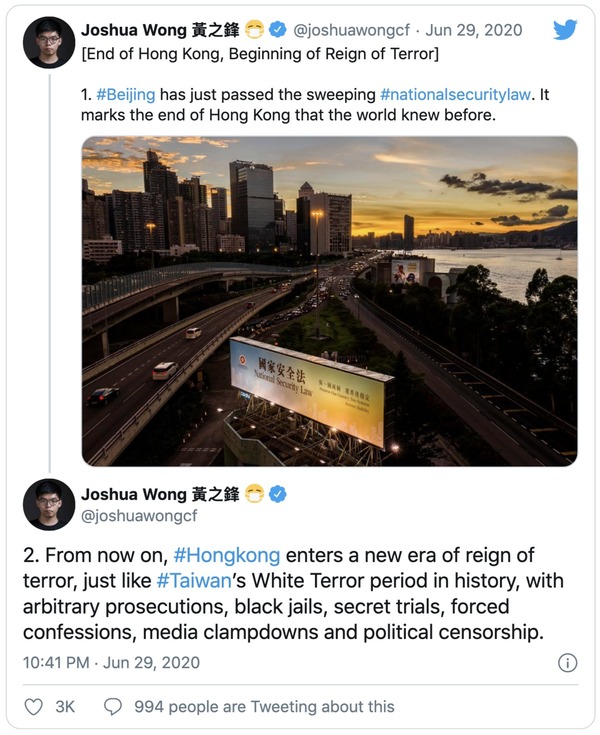The height and width of the screenshot is (735, 600).
Task: Click the verified badge in second tweet
Action: coord(280,494)
